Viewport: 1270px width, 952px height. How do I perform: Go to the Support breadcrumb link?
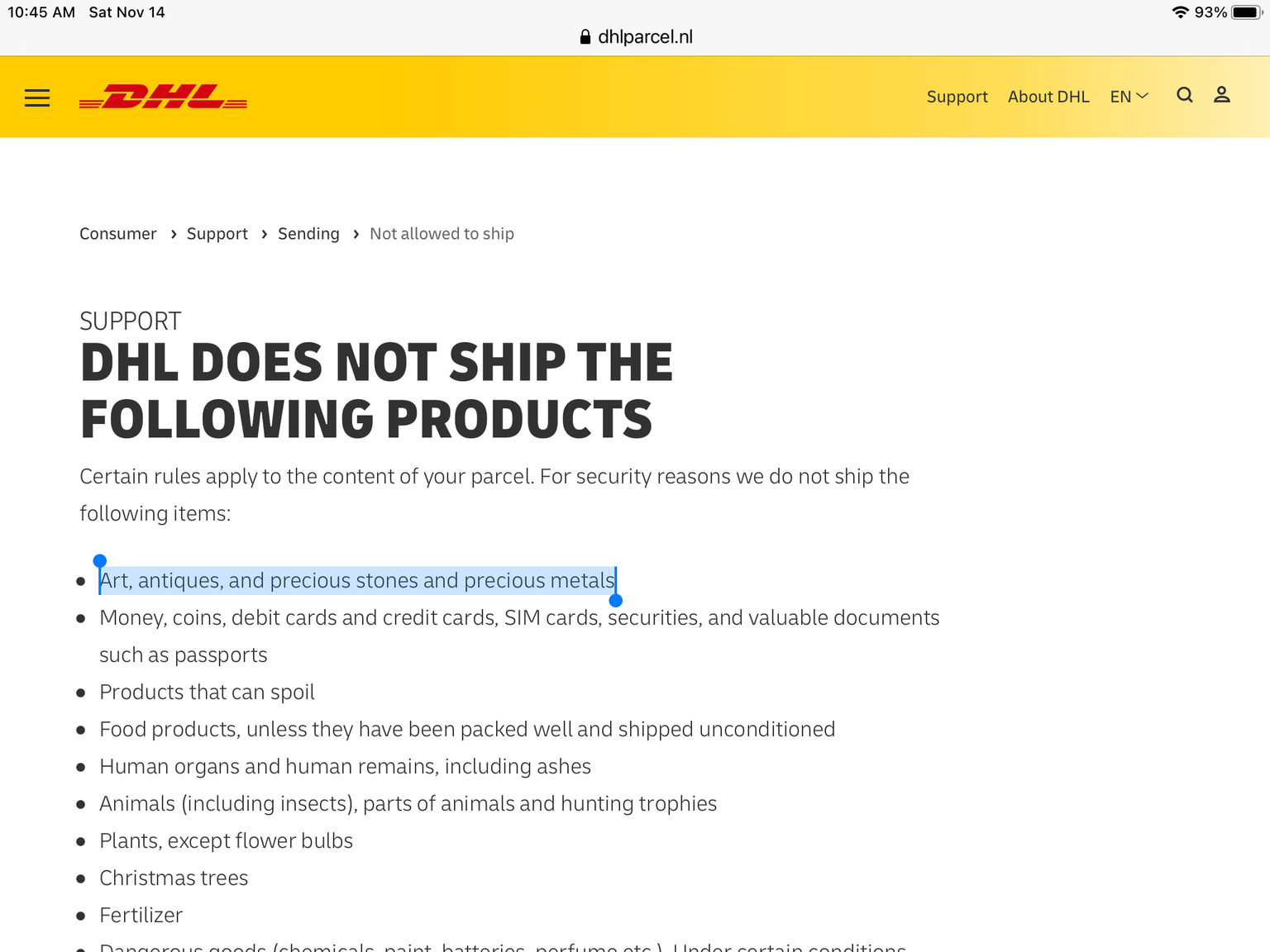(x=217, y=234)
